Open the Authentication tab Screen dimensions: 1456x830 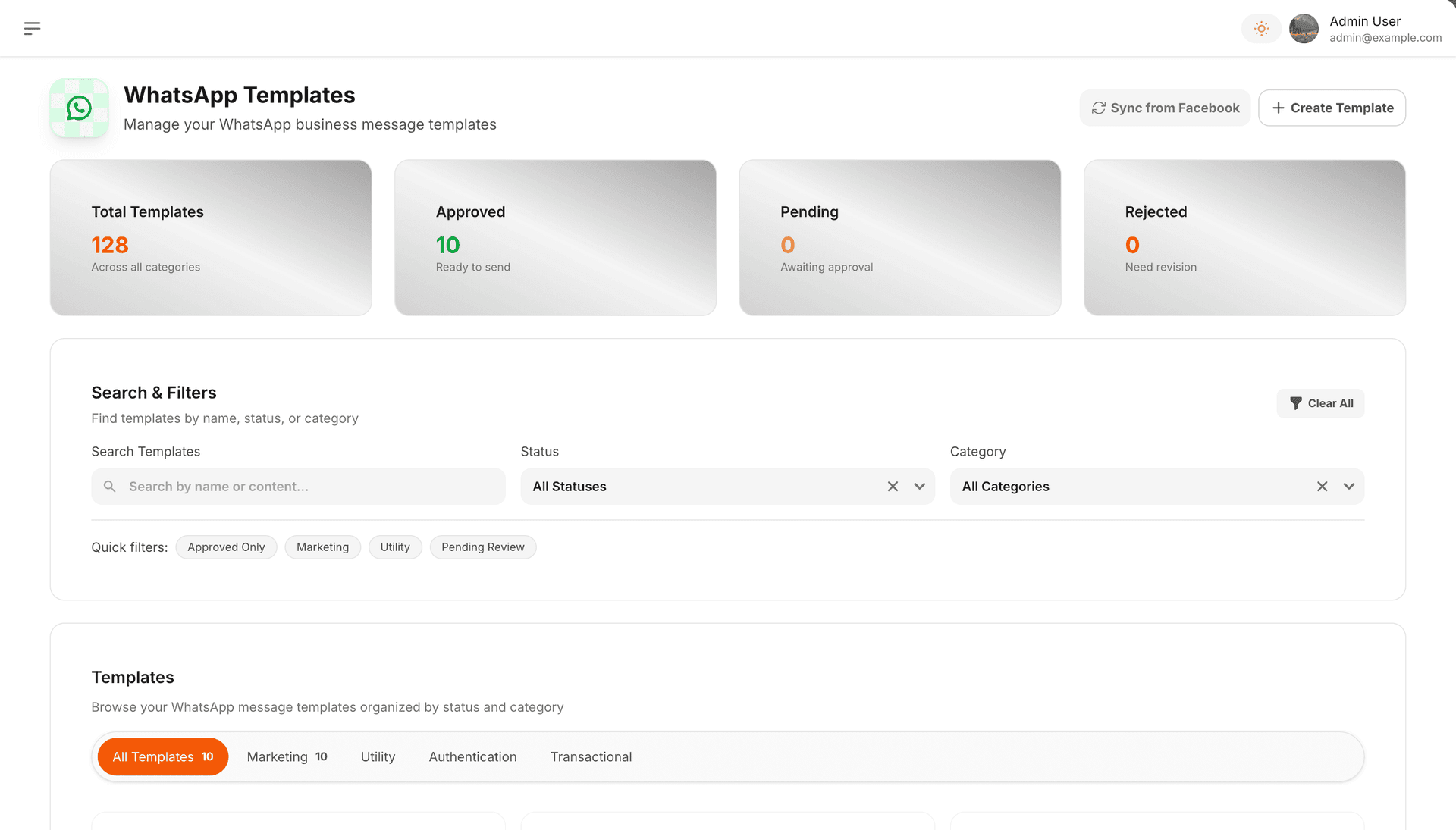pos(472,756)
